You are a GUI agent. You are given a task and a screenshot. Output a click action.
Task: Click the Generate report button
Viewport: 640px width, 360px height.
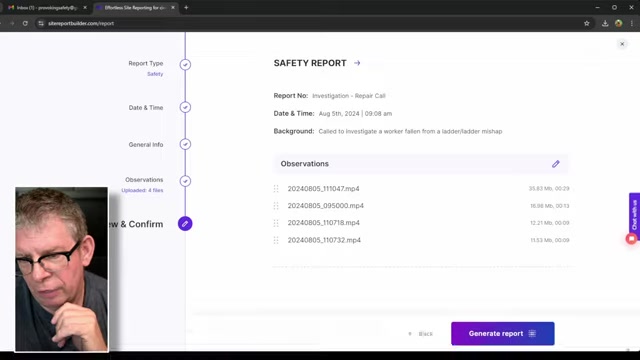pos(502,333)
